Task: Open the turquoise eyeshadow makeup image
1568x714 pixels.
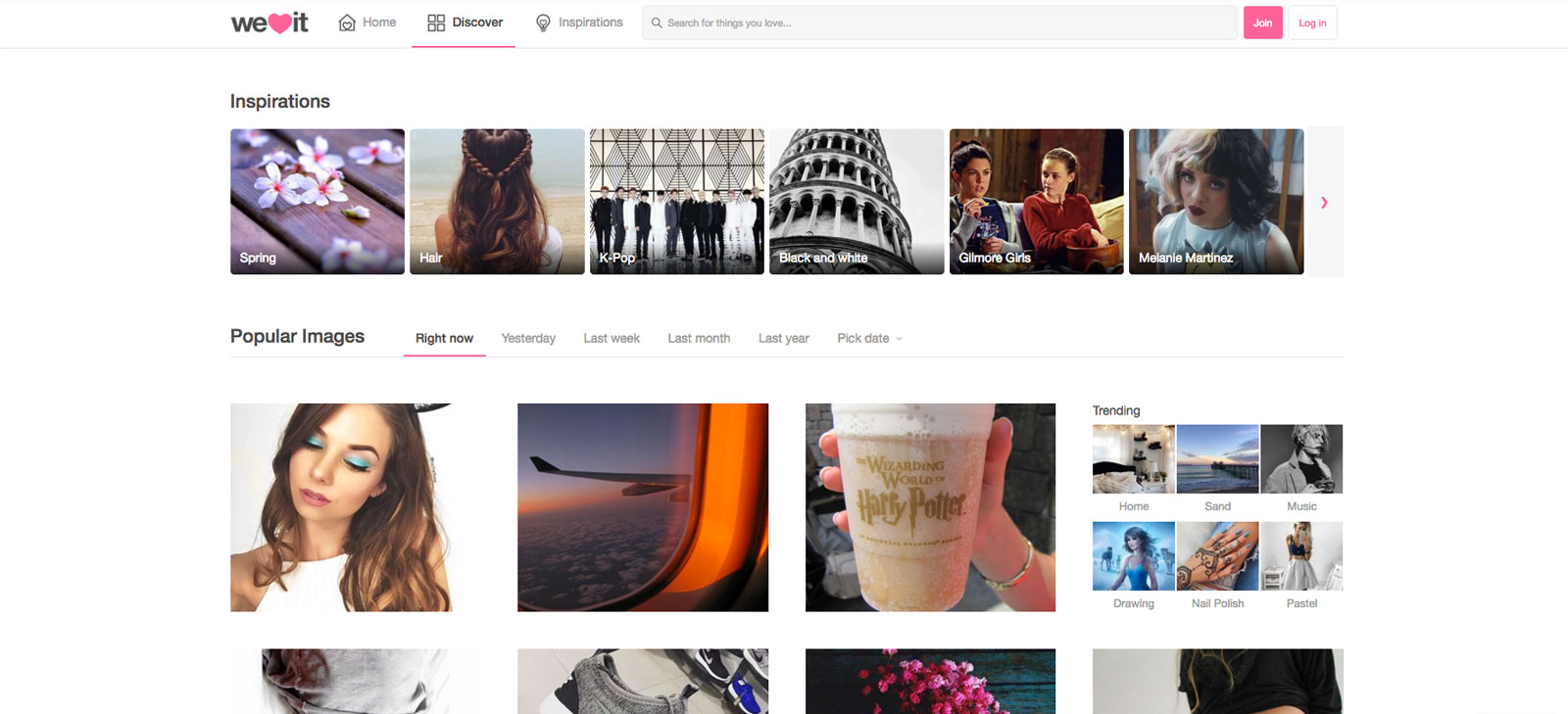Action: pos(342,507)
